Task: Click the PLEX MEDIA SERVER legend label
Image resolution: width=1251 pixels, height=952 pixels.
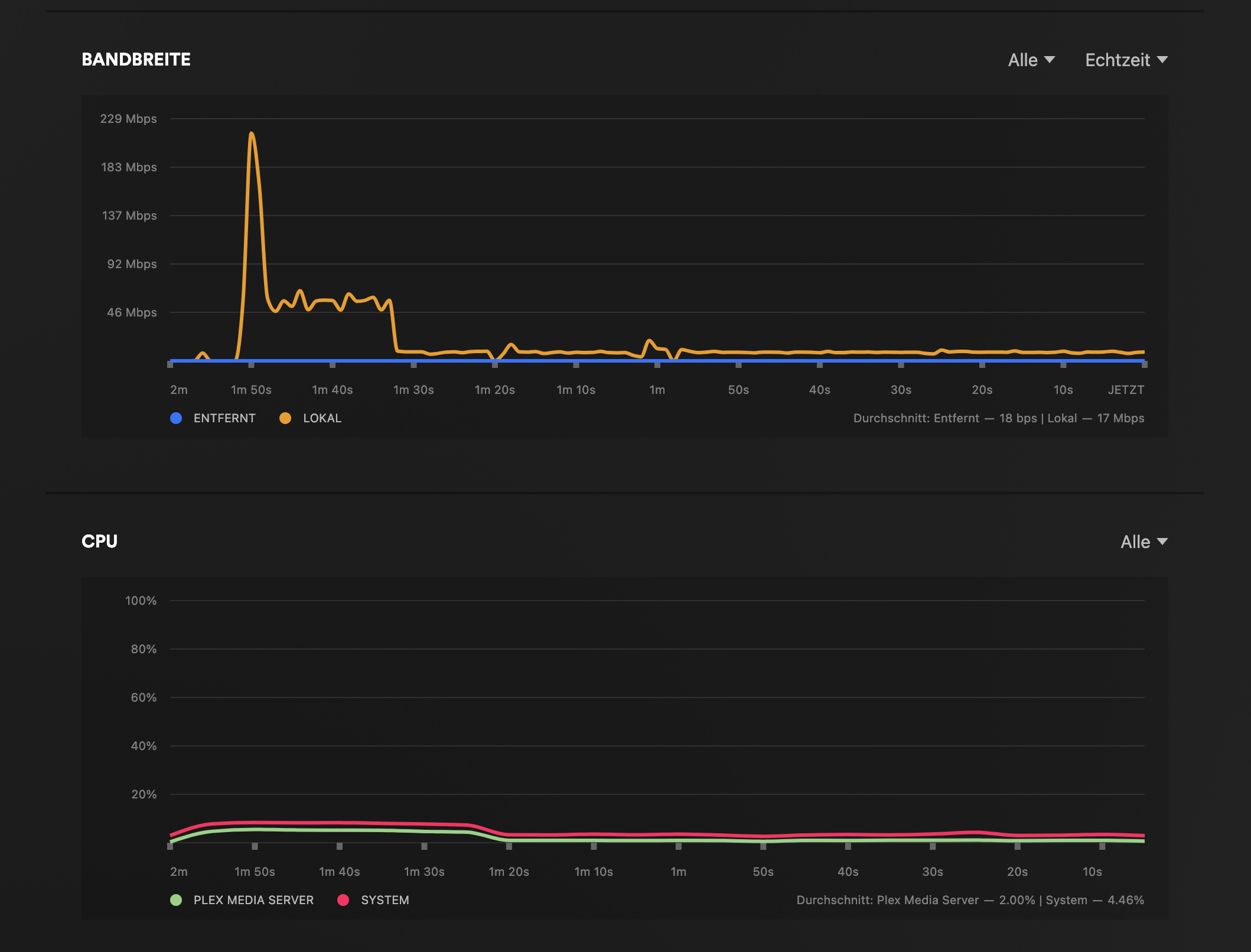Action: 253,900
